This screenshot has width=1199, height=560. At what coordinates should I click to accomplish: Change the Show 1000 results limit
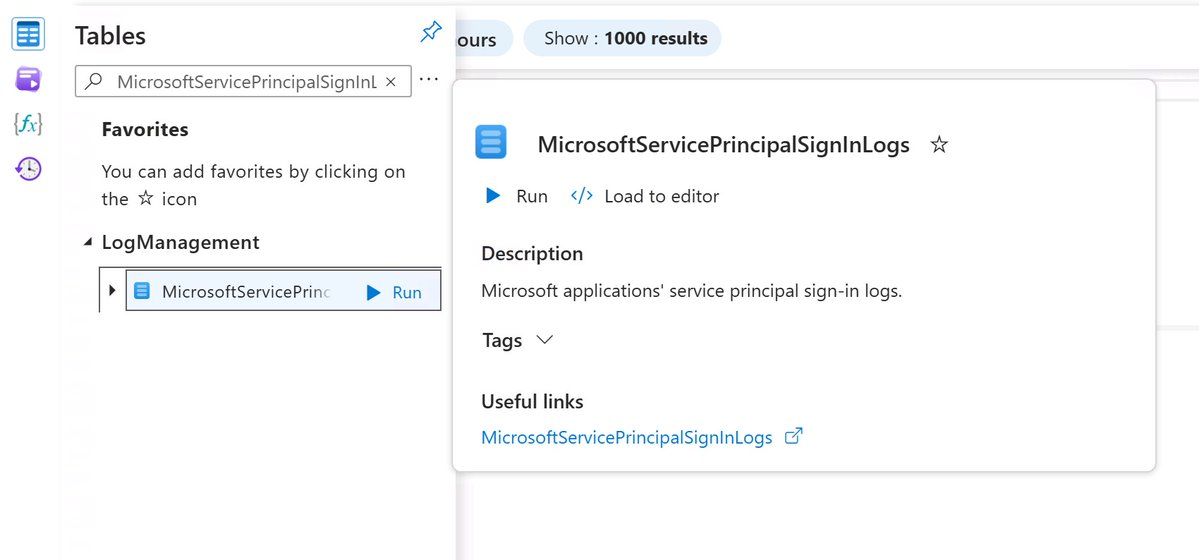[622, 38]
